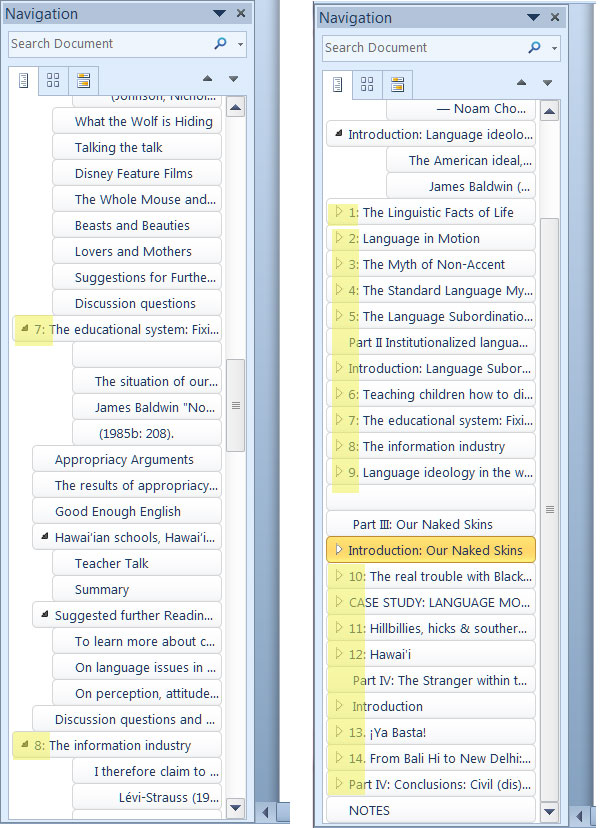Jump to next heading in right pane
The image size is (612, 828).
point(547,83)
